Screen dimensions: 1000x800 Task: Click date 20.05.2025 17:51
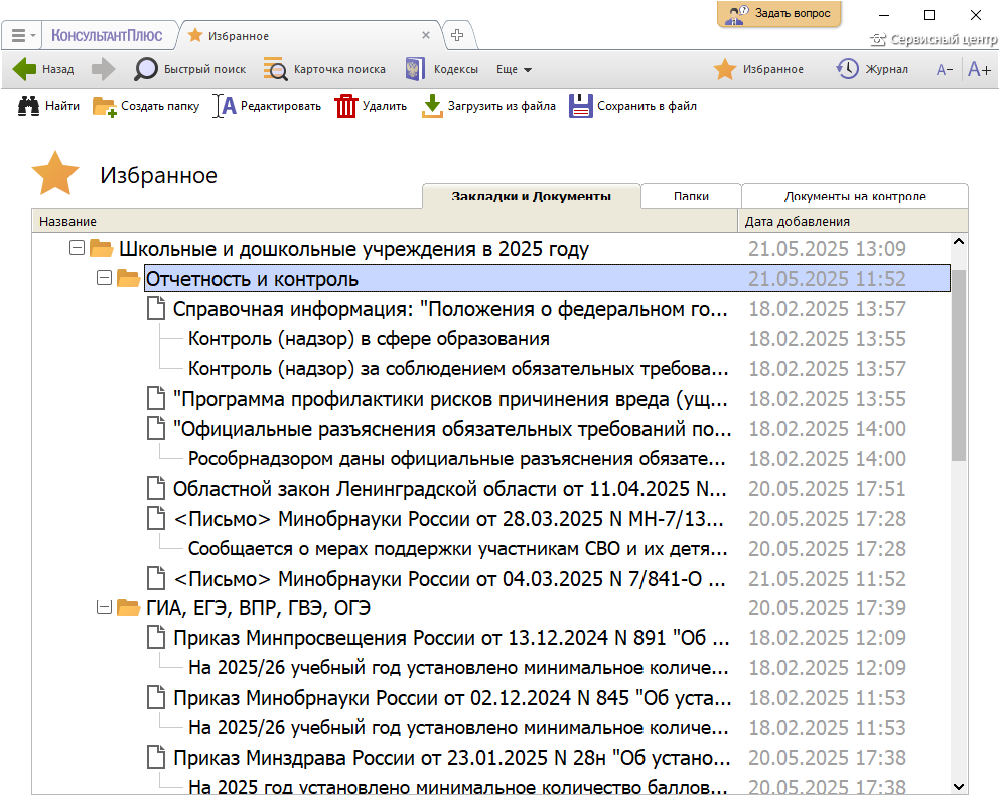(827, 489)
